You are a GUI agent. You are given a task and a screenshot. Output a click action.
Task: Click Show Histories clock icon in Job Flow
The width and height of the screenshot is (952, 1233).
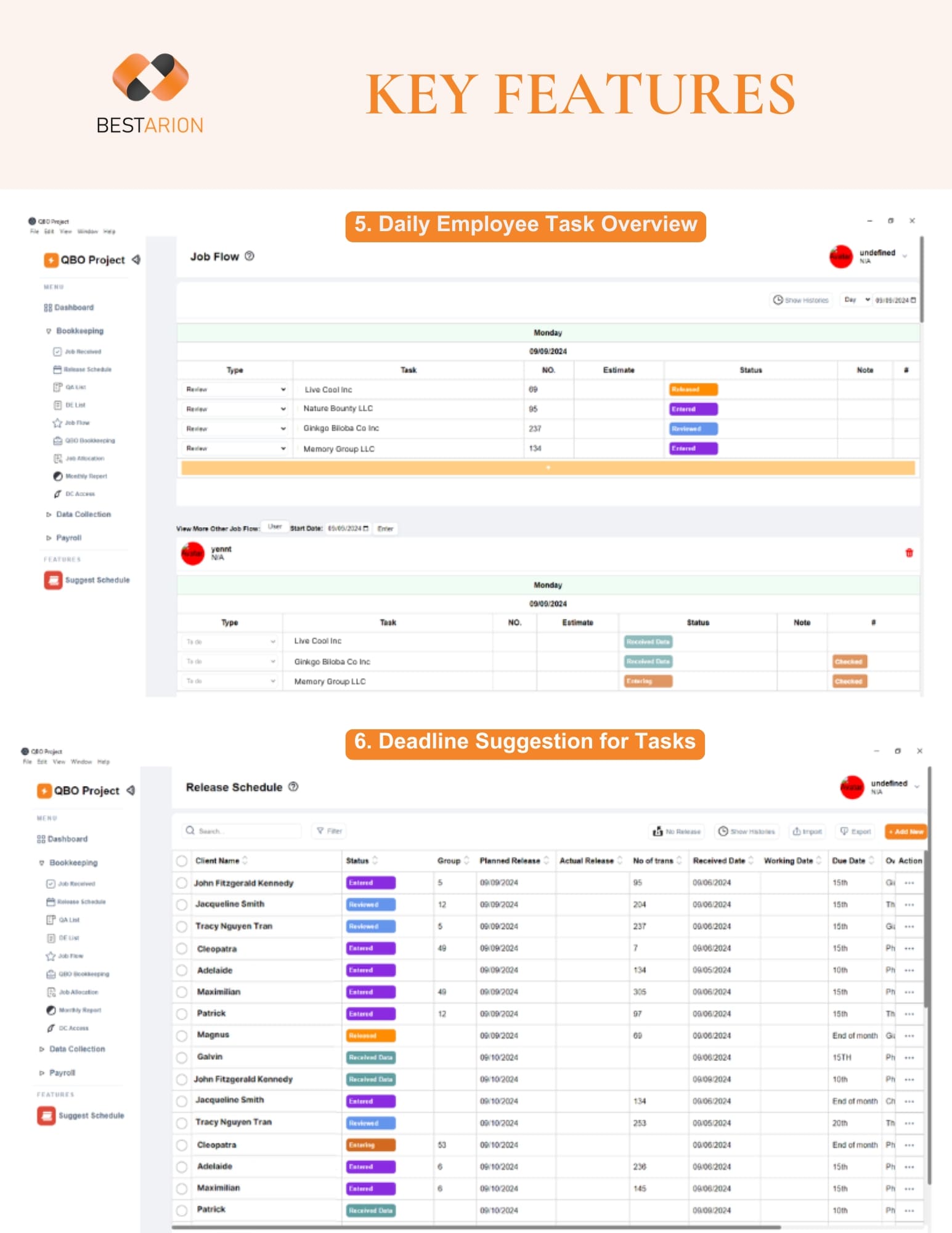(x=778, y=300)
